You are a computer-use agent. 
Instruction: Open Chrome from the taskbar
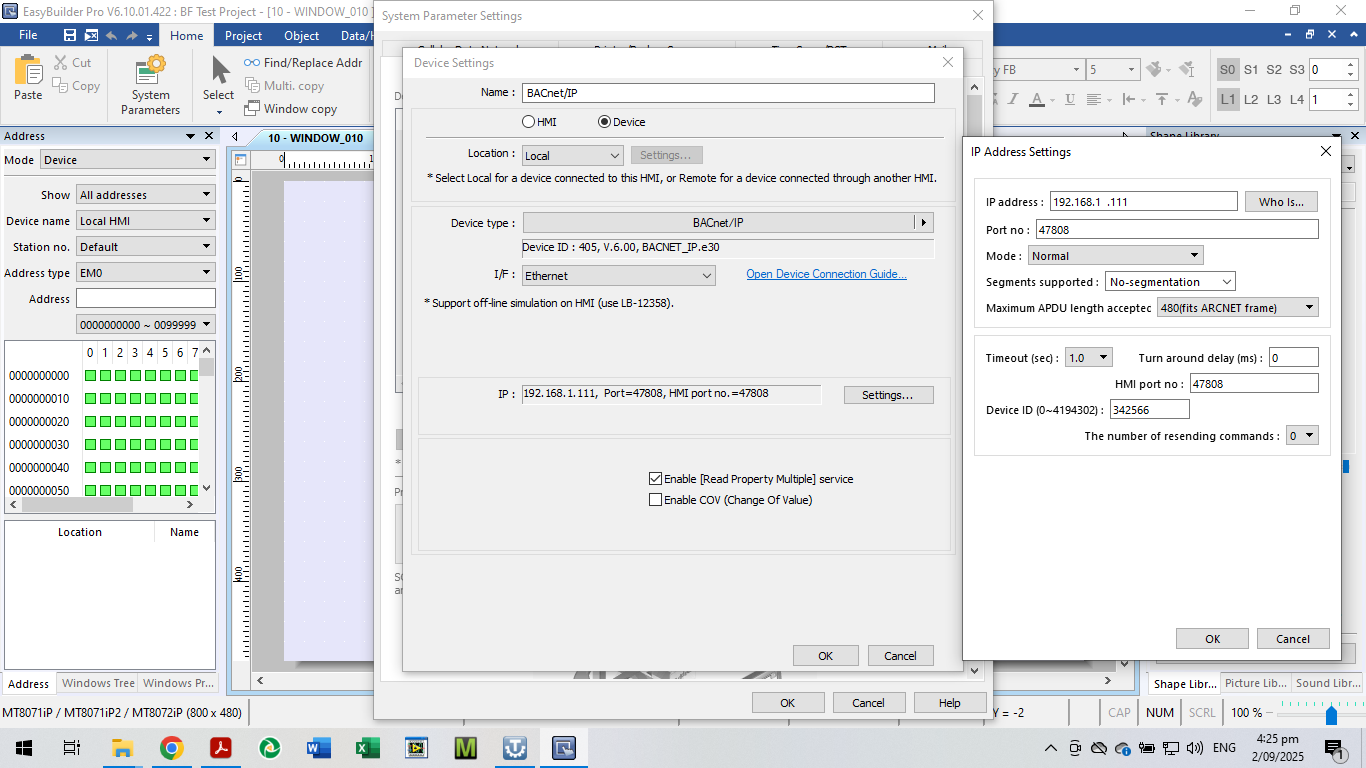click(x=171, y=747)
